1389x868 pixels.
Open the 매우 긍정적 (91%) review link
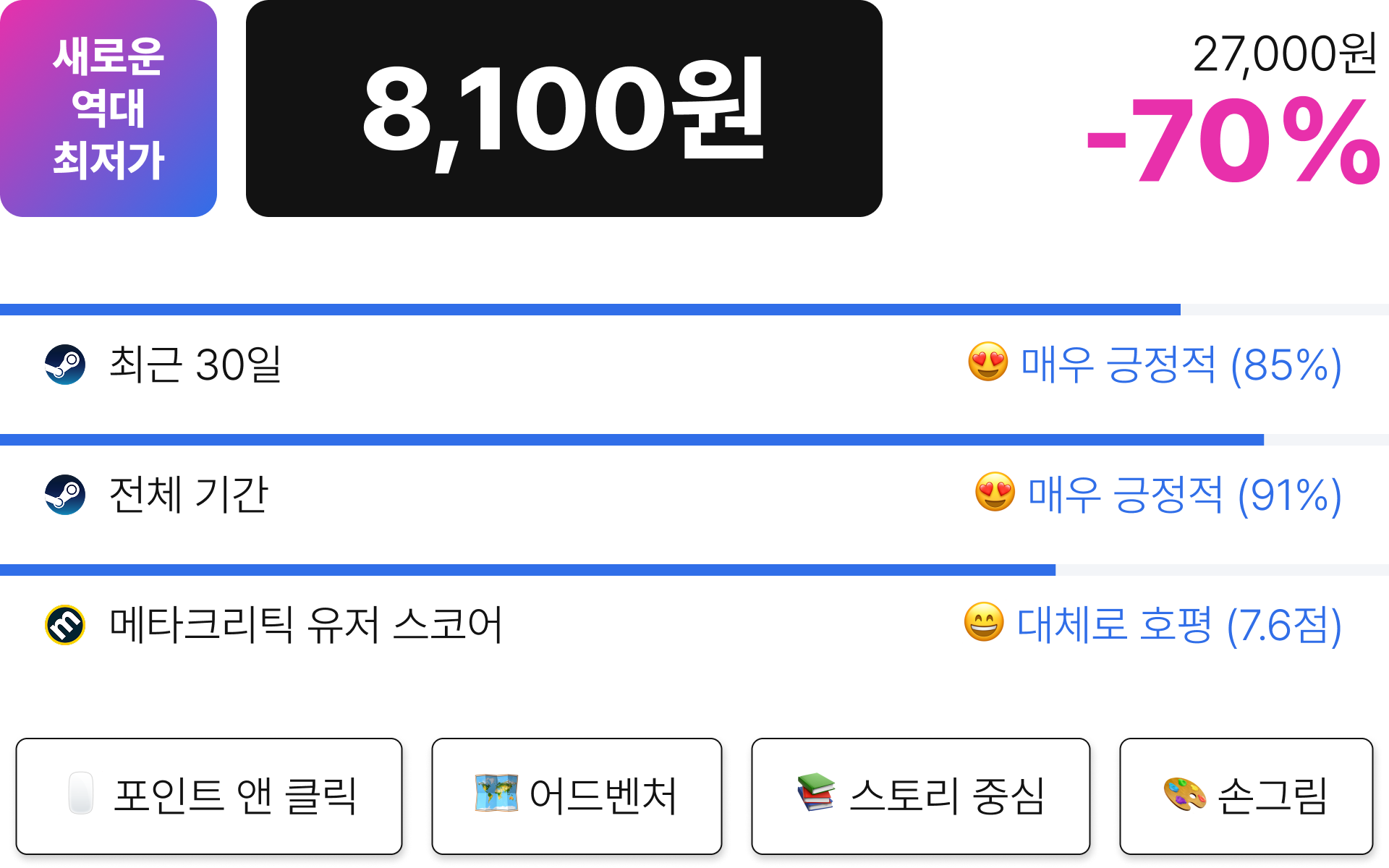[x=1185, y=495]
